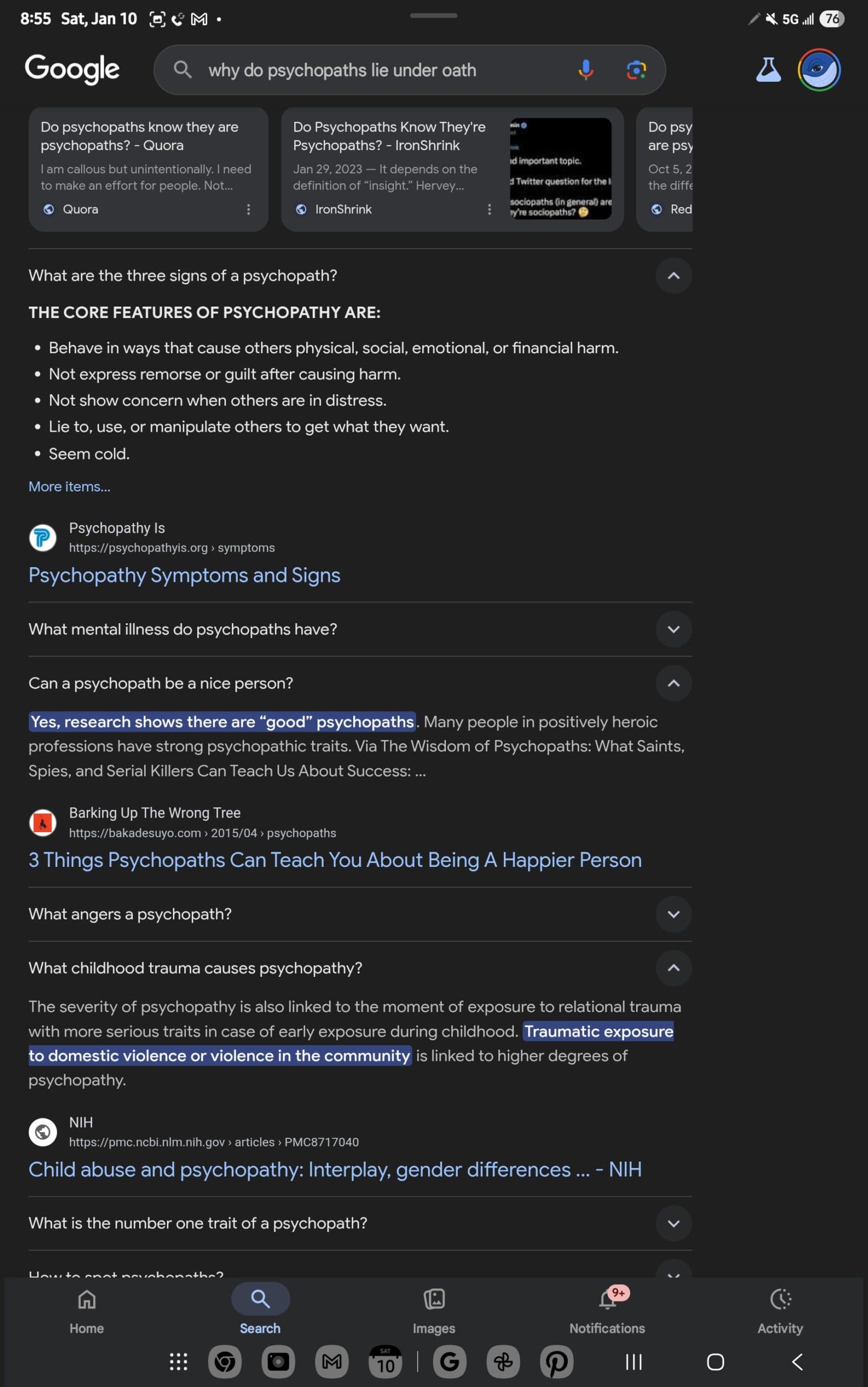Open Chrome from the taskbar
The image size is (868, 1387).
click(224, 1361)
